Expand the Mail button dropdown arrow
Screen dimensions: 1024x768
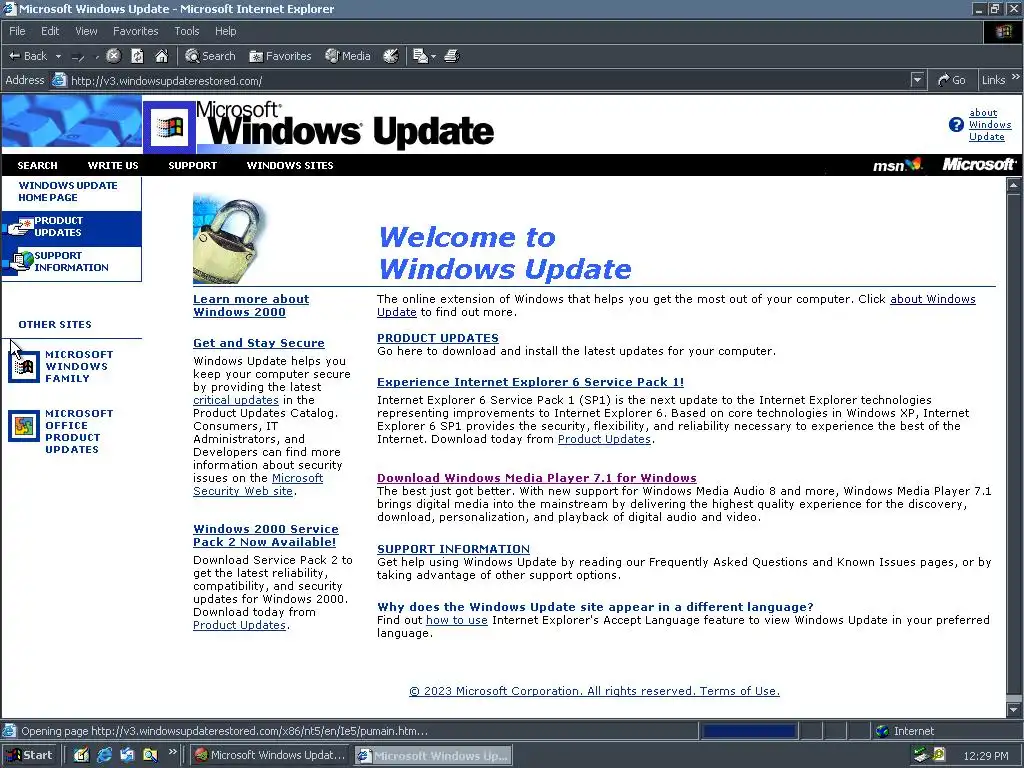point(433,57)
